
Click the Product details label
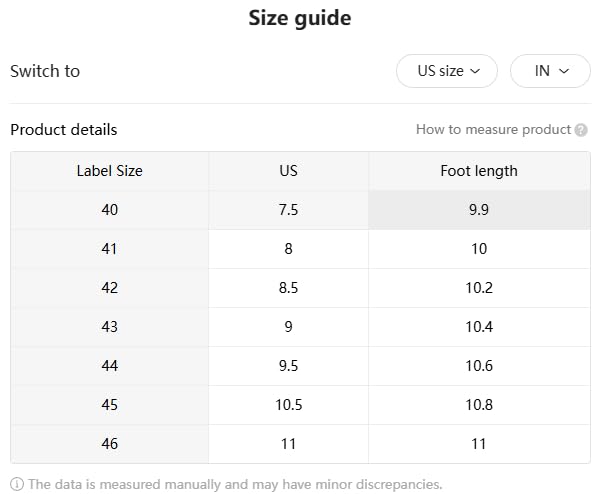click(64, 130)
